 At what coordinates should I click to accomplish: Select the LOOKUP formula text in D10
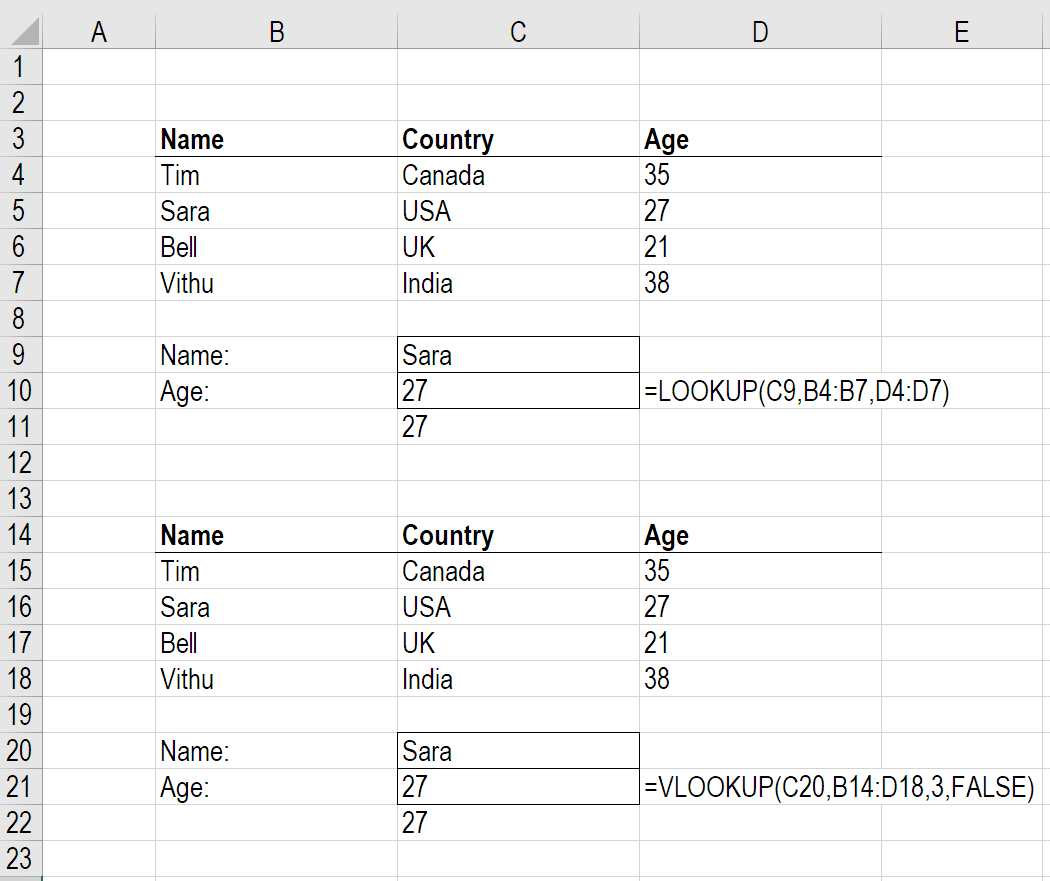(797, 391)
